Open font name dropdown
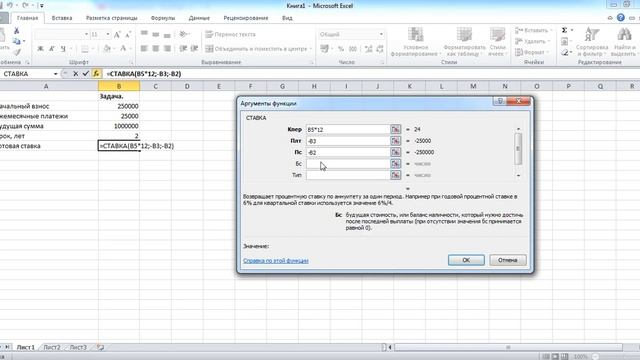 (86, 35)
